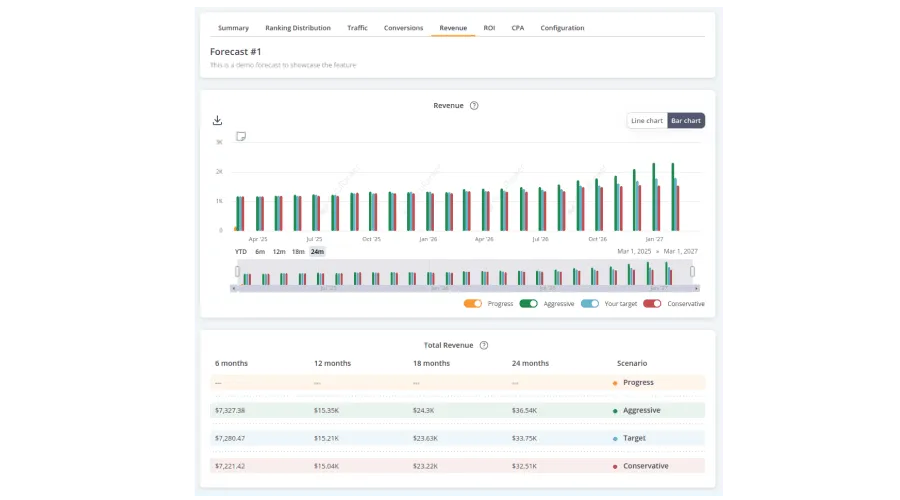Click the right handle of range navigator
The image size is (900, 500).
(x=692, y=271)
